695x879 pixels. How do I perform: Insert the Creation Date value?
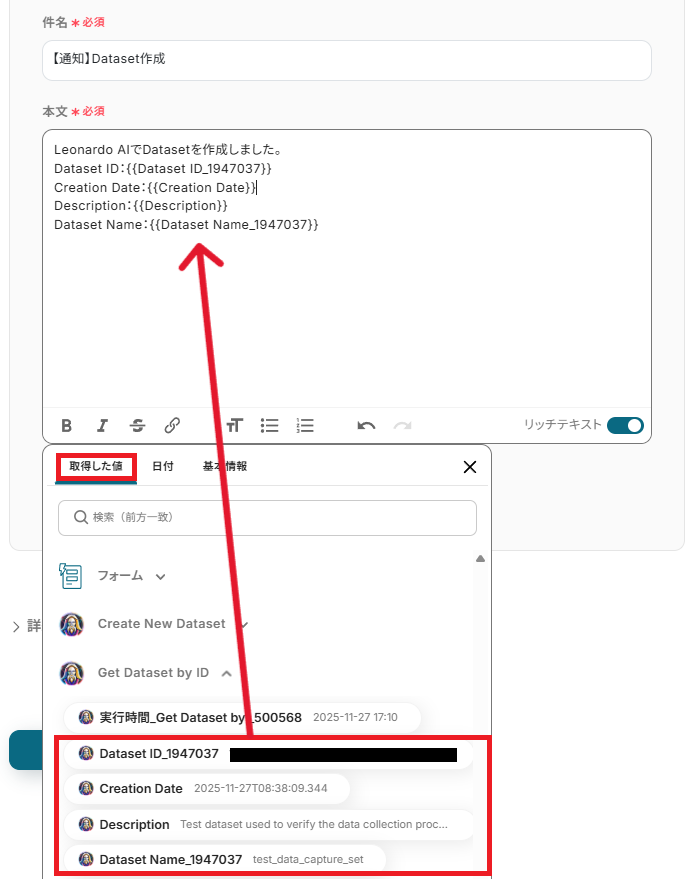point(207,788)
